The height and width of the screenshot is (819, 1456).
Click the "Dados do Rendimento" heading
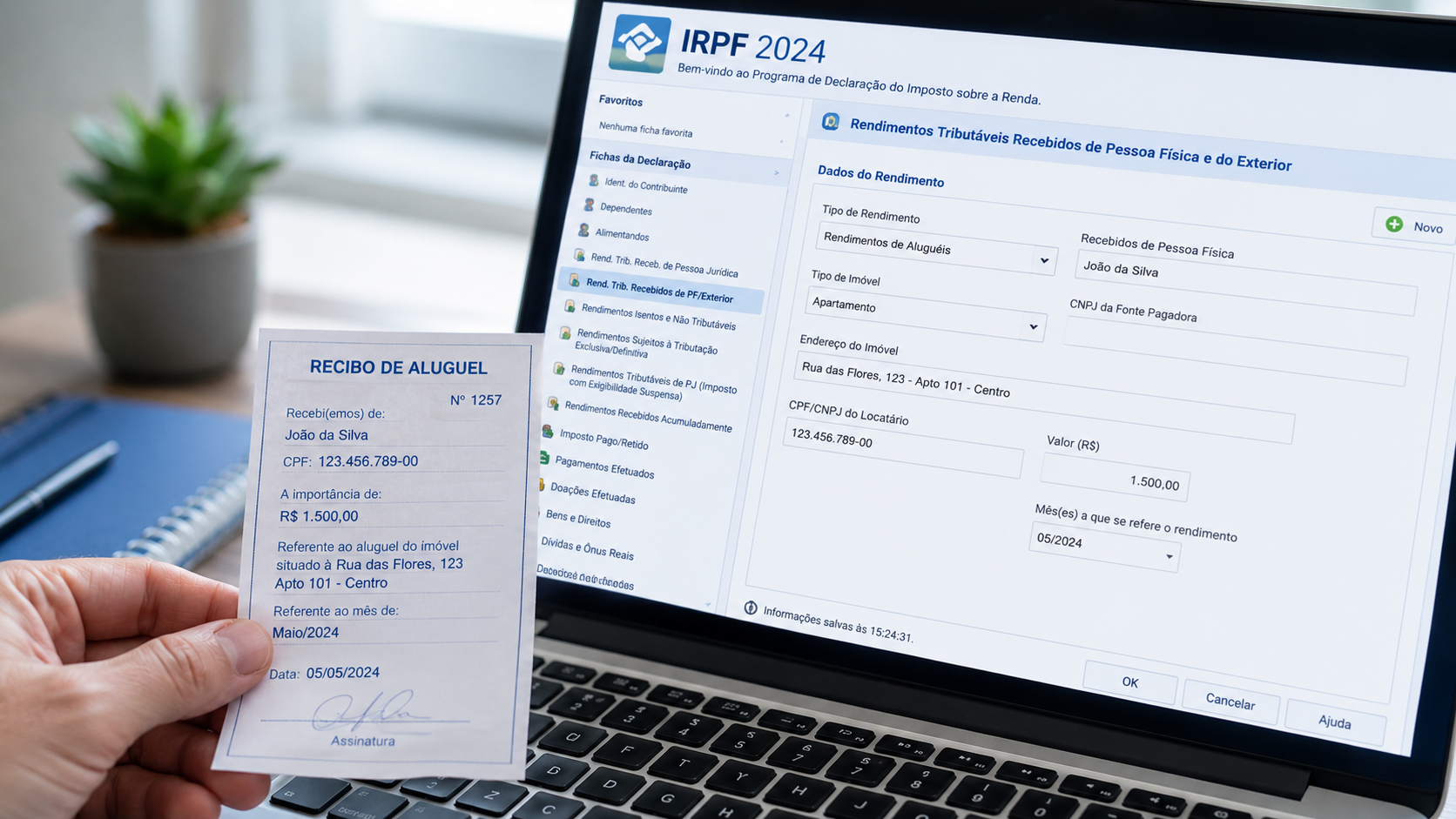click(x=880, y=176)
